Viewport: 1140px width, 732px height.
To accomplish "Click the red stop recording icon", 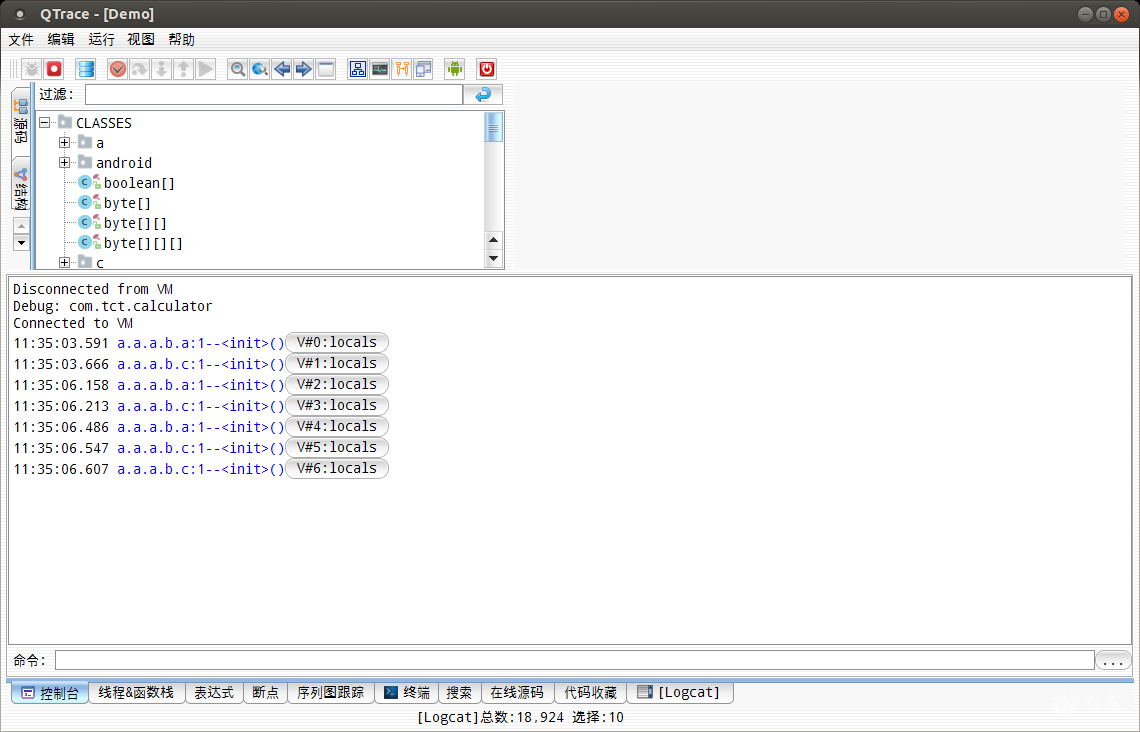I will pyautogui.click(x=53, y=68).
